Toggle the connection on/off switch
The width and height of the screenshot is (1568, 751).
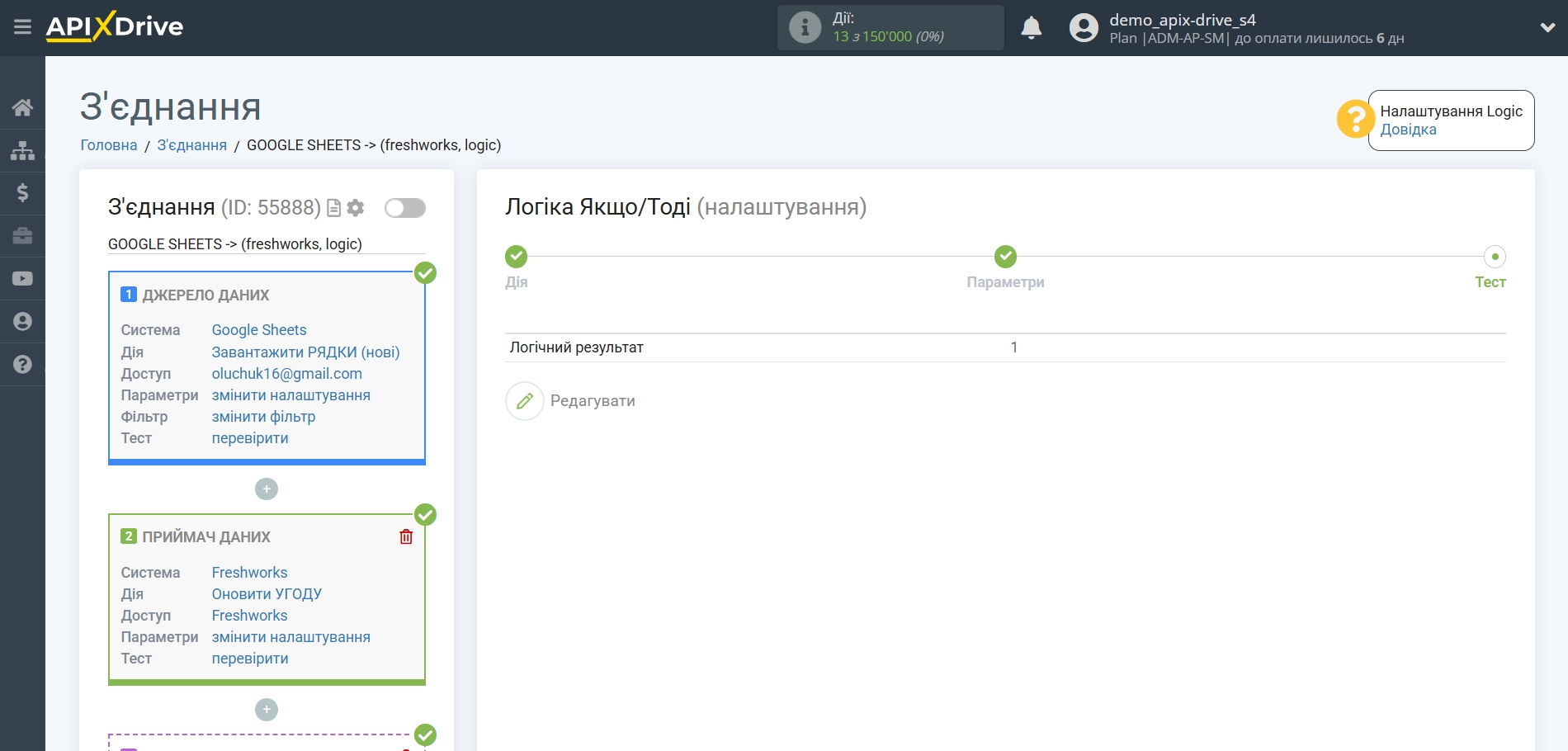coord(404,208)
